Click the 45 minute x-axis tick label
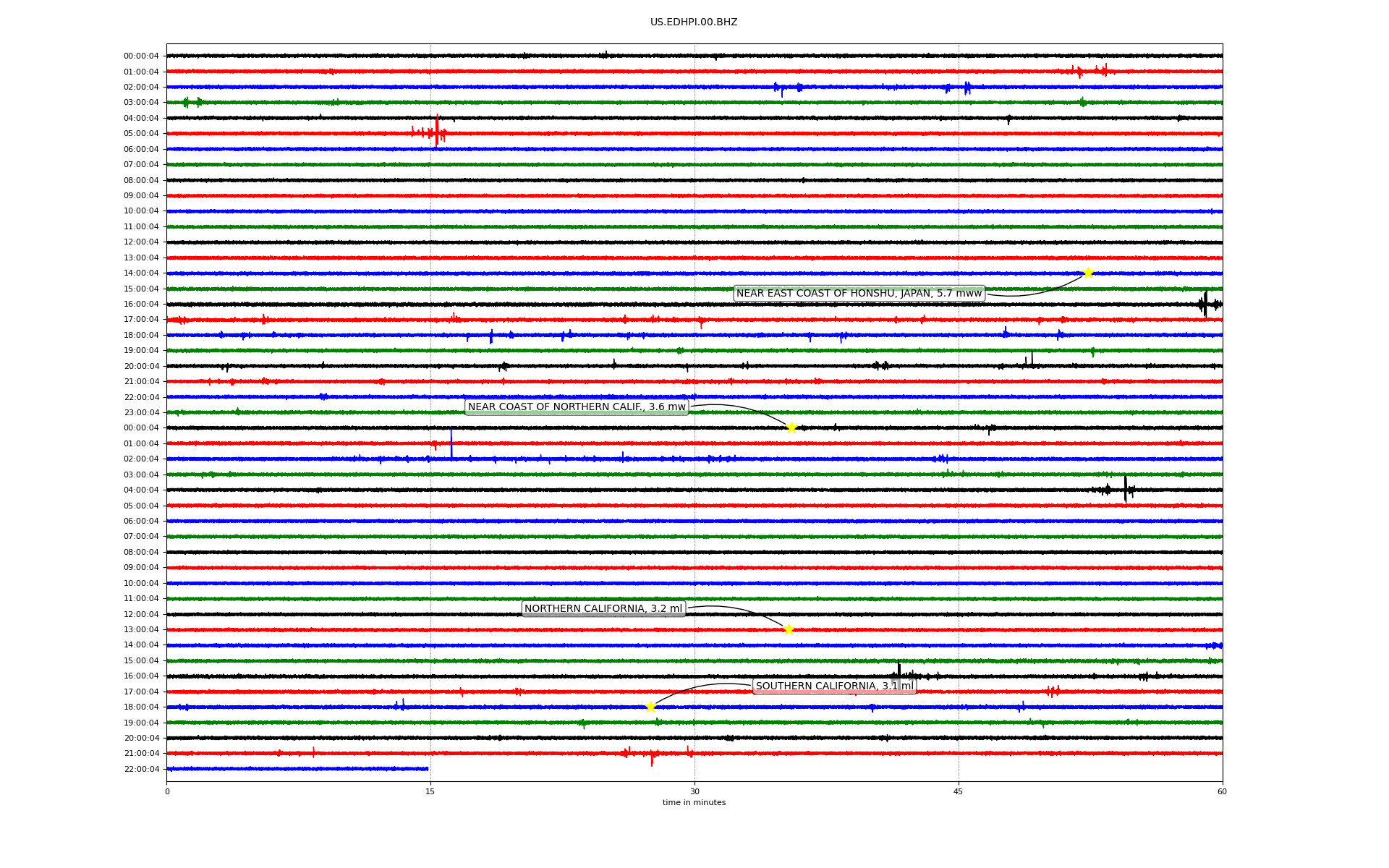This screenshot has height=868, width=1389. pyautogui.click(x=959, y=791)
